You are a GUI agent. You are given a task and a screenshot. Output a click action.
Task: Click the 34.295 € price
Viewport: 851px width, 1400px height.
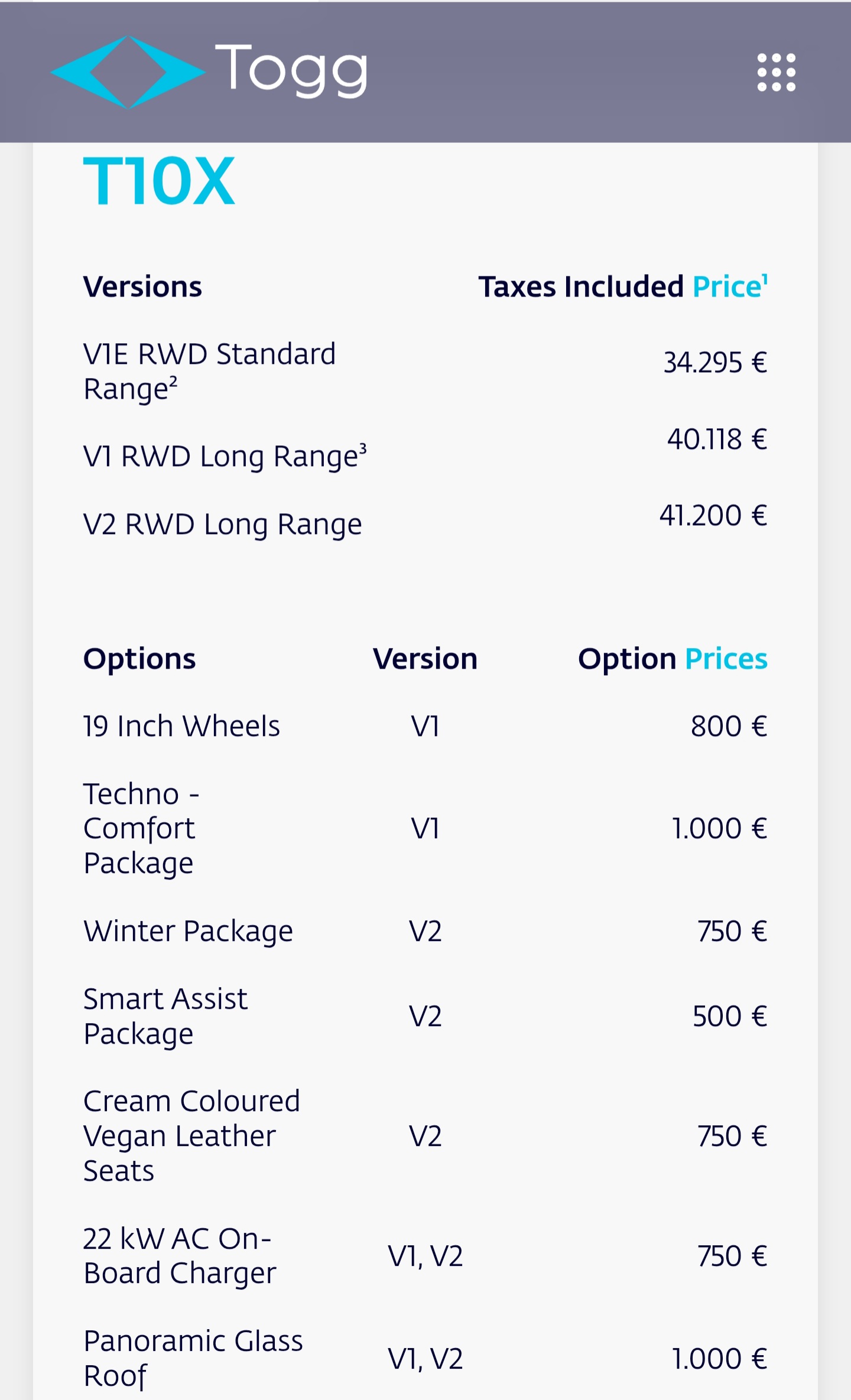pyautogui.click(x=715, y=363)
